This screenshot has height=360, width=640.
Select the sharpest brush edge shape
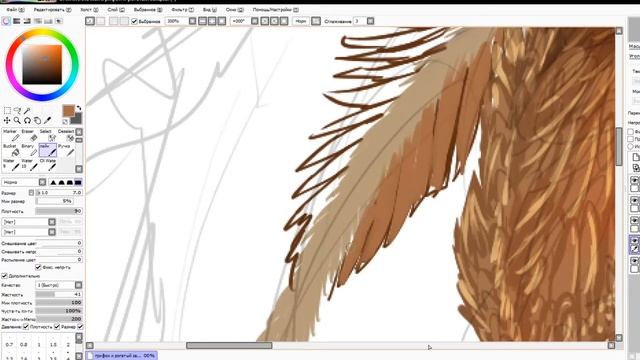53,182
